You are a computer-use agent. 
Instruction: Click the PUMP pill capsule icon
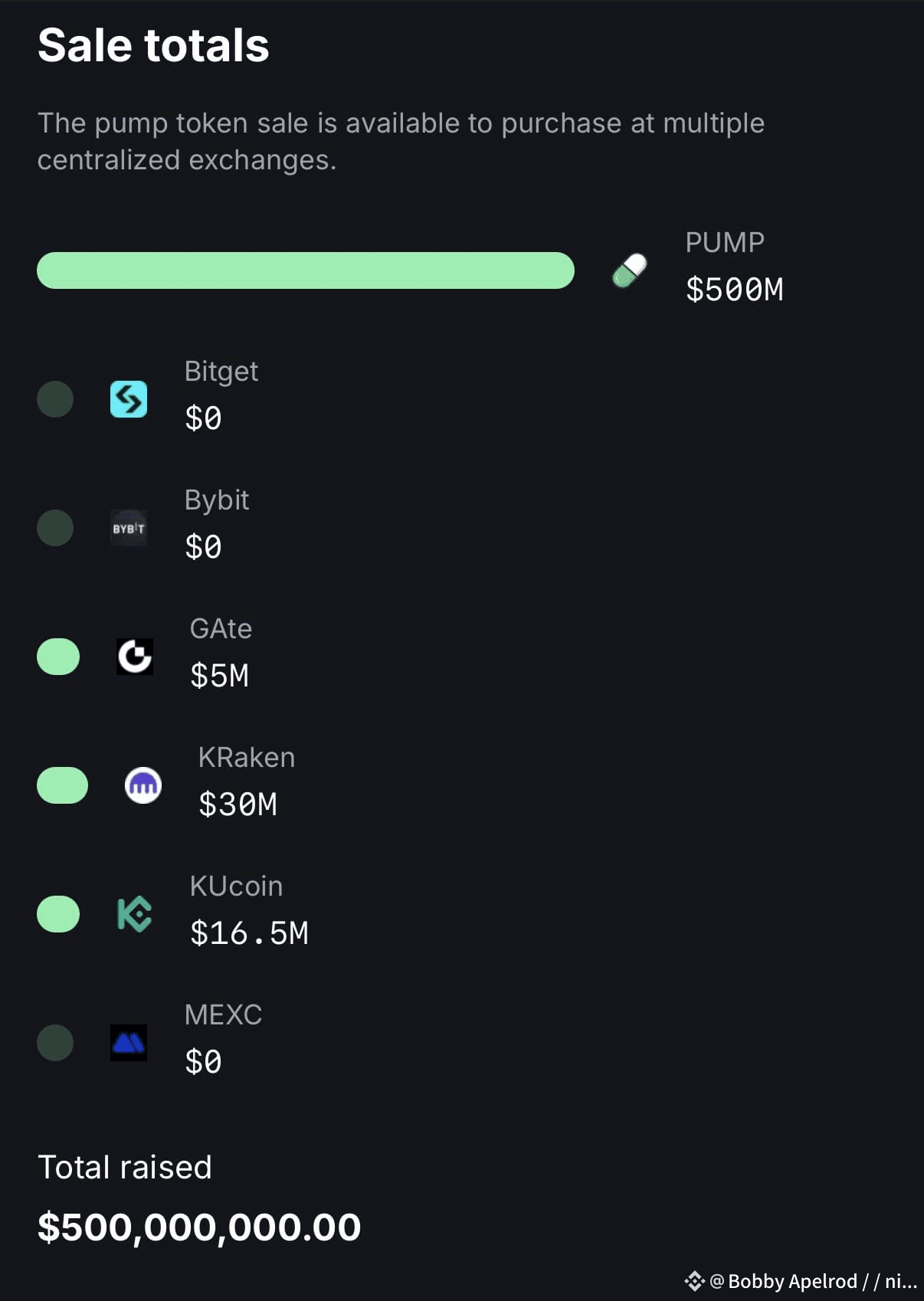pos(630,270)
